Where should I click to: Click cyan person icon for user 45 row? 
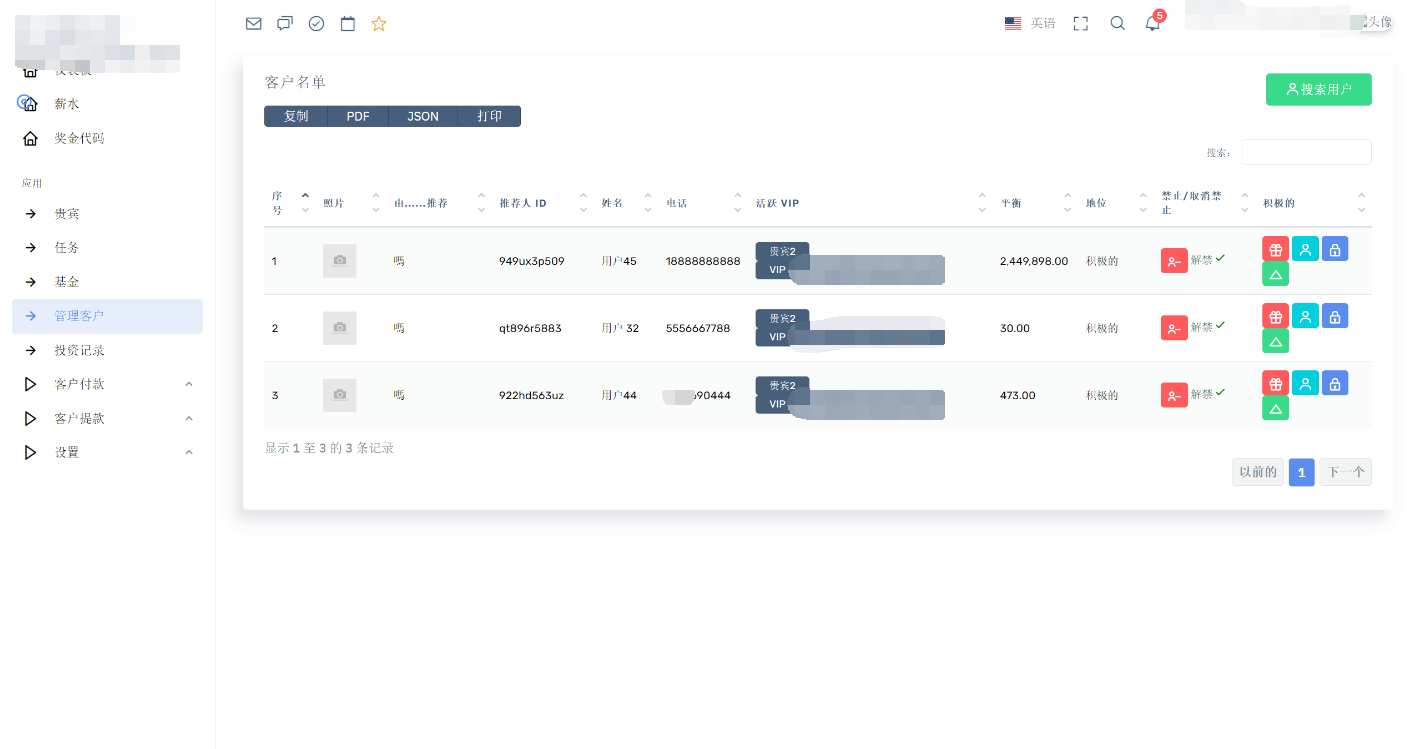click(1305, 249)
